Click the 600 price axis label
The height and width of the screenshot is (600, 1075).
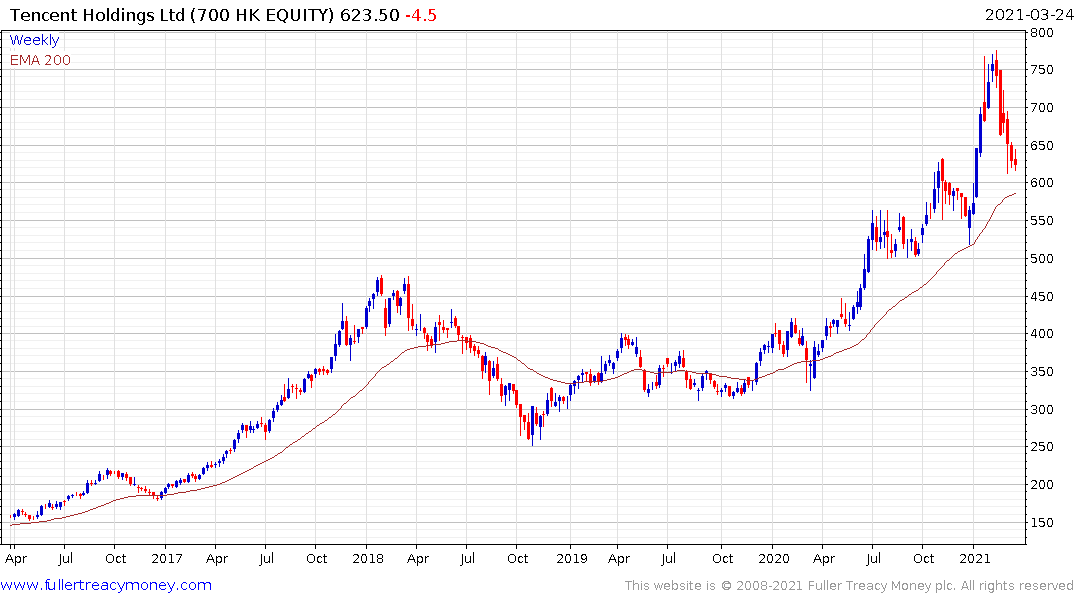1042,183
